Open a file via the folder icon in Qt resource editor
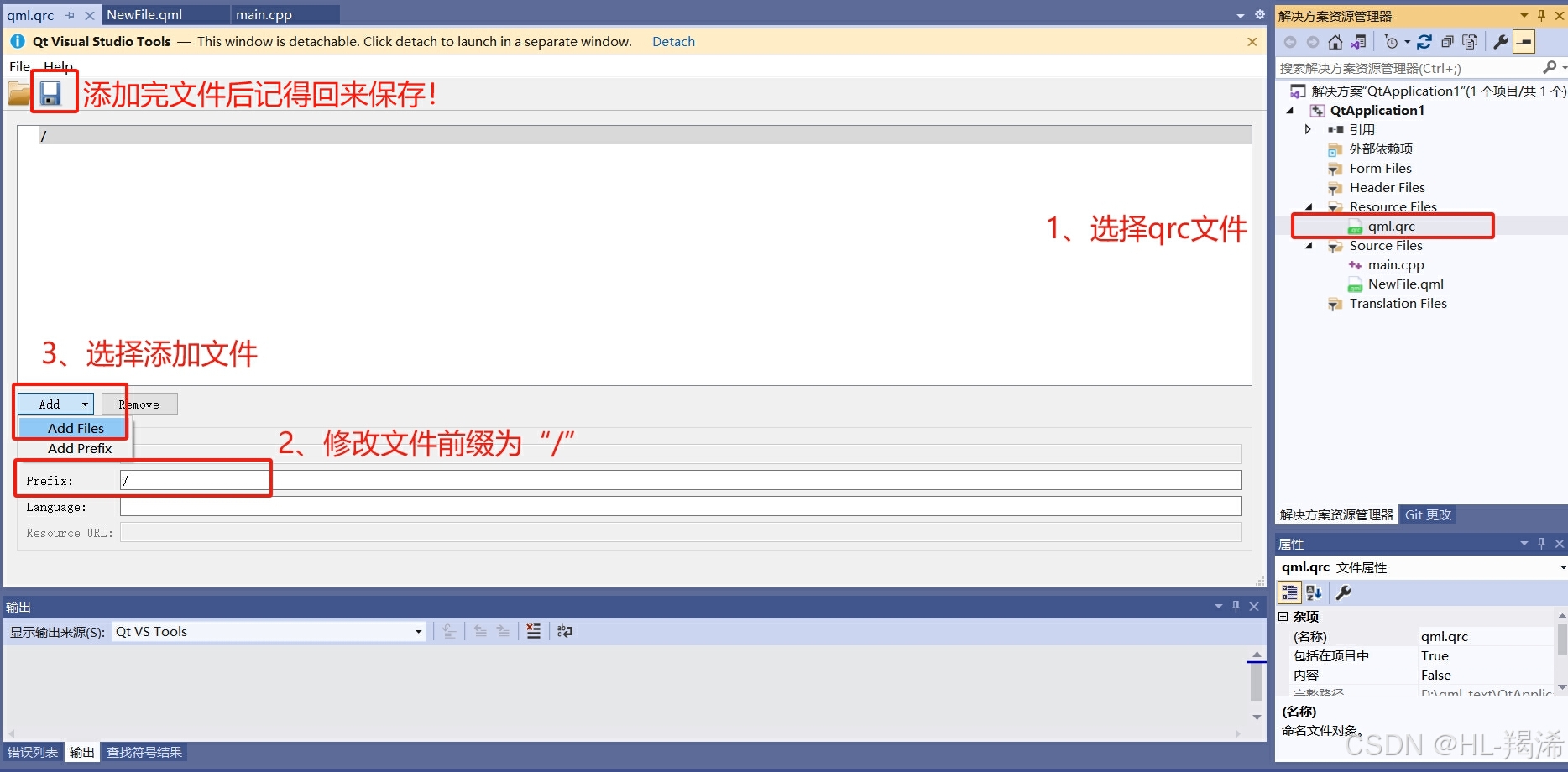 pos(18,92)
